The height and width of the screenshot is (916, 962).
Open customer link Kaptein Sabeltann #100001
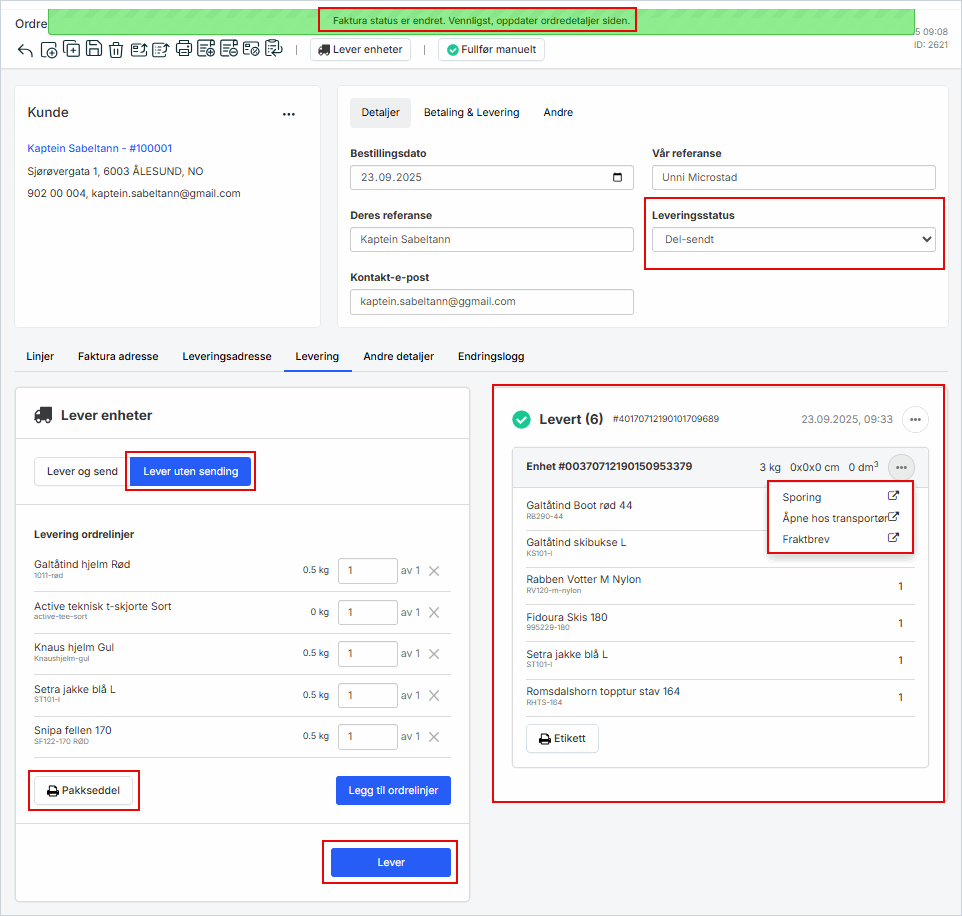(x=100, y=148)
